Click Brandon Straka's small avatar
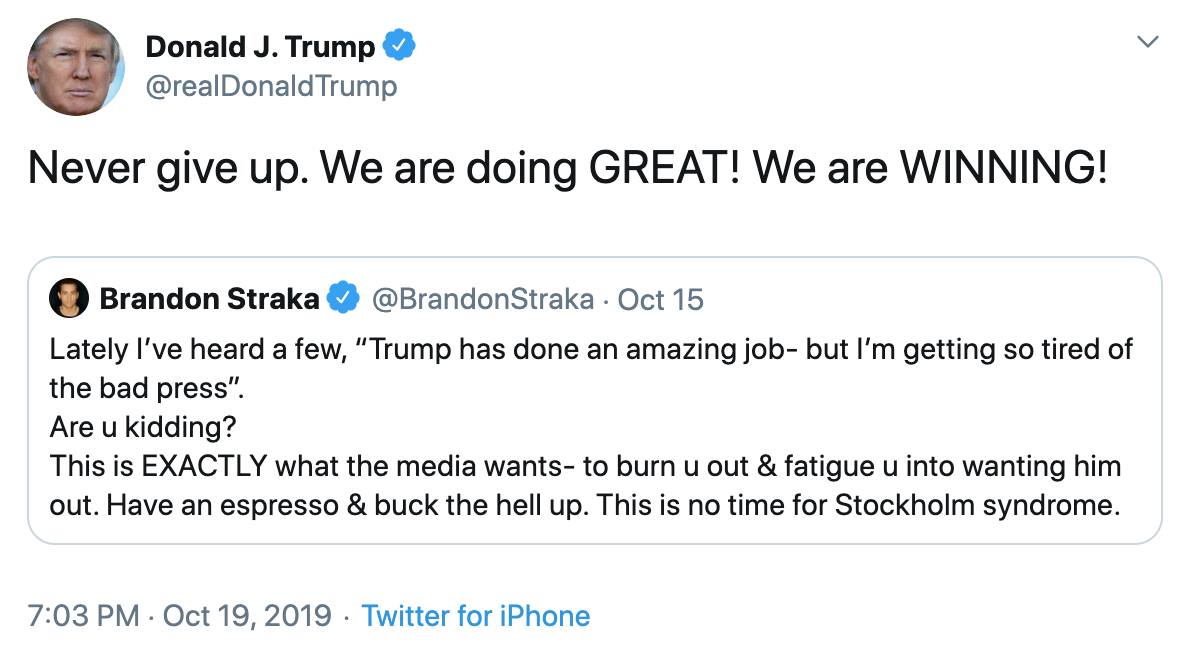 69,299
